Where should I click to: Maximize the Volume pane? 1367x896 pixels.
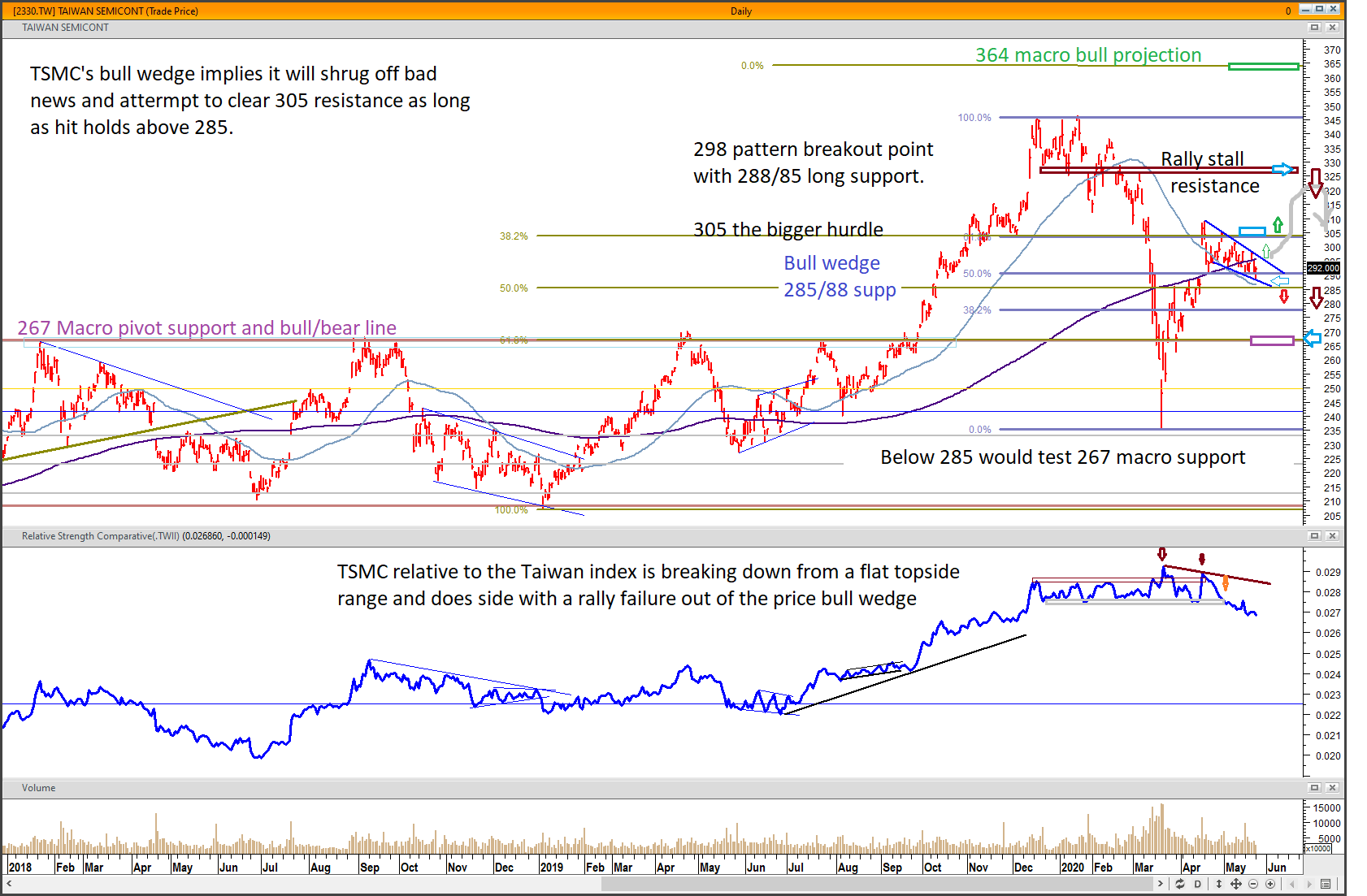click(x=1314, y=788)
